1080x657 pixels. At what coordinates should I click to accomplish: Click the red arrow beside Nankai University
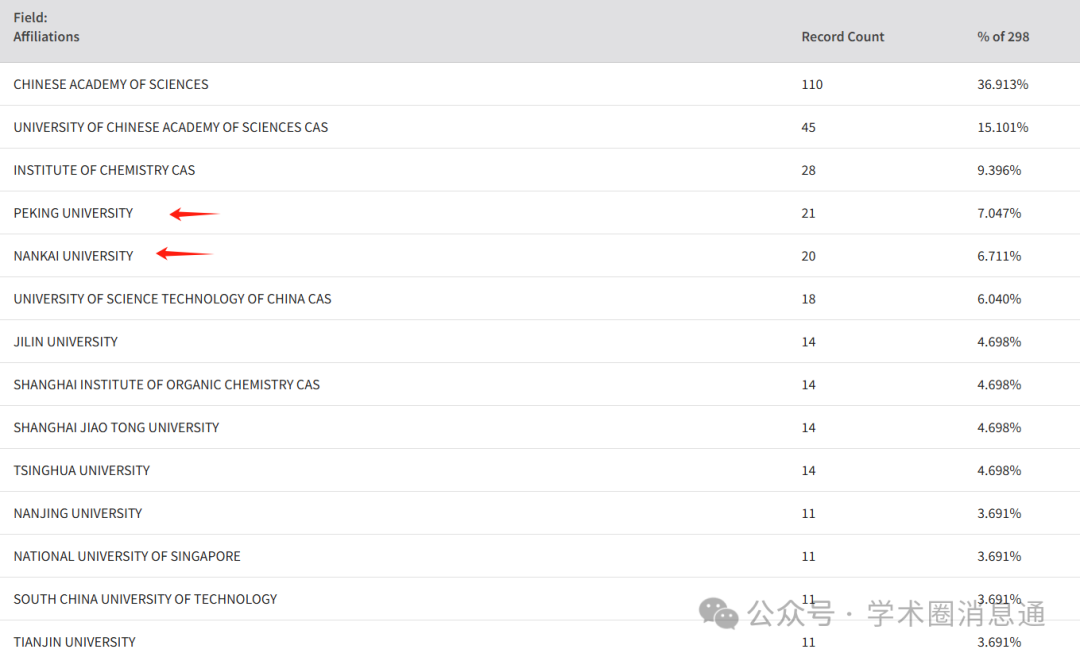pyautogui.click(x=185, y=255)
